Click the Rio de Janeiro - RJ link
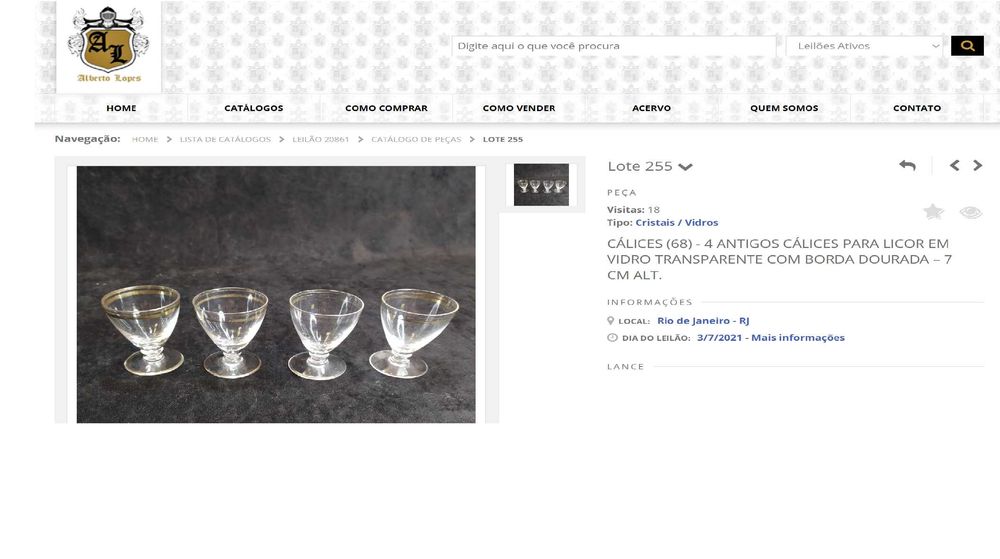The height and width of the screenshot is (559, 1000). pyautogui.click(x=703, y=321)
